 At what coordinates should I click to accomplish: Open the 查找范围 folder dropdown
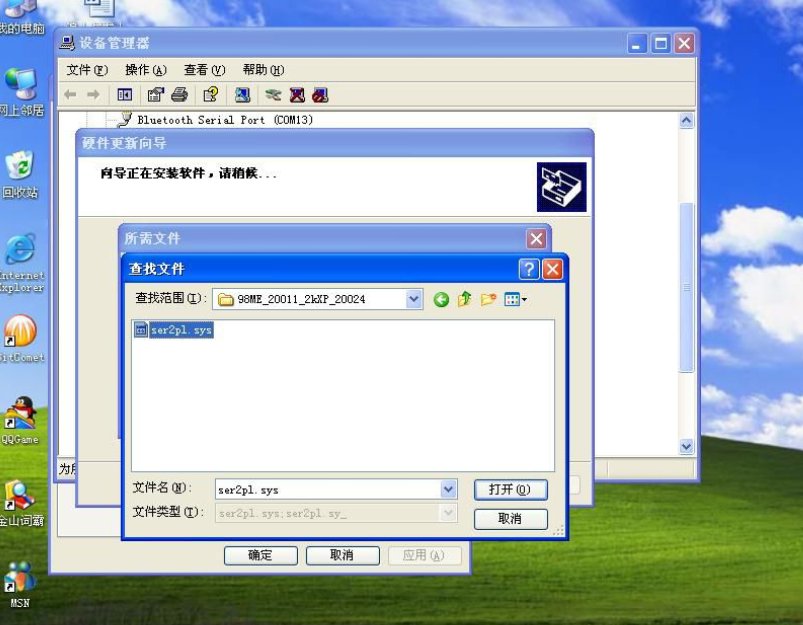(414, 299)
